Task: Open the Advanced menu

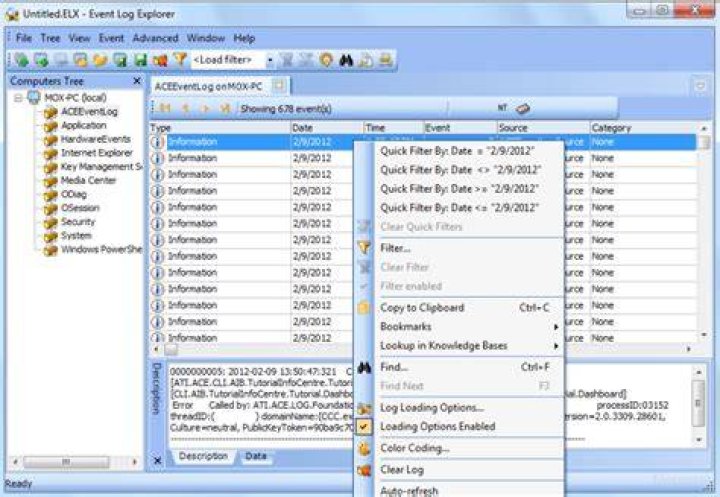Action: click(155, 38)
